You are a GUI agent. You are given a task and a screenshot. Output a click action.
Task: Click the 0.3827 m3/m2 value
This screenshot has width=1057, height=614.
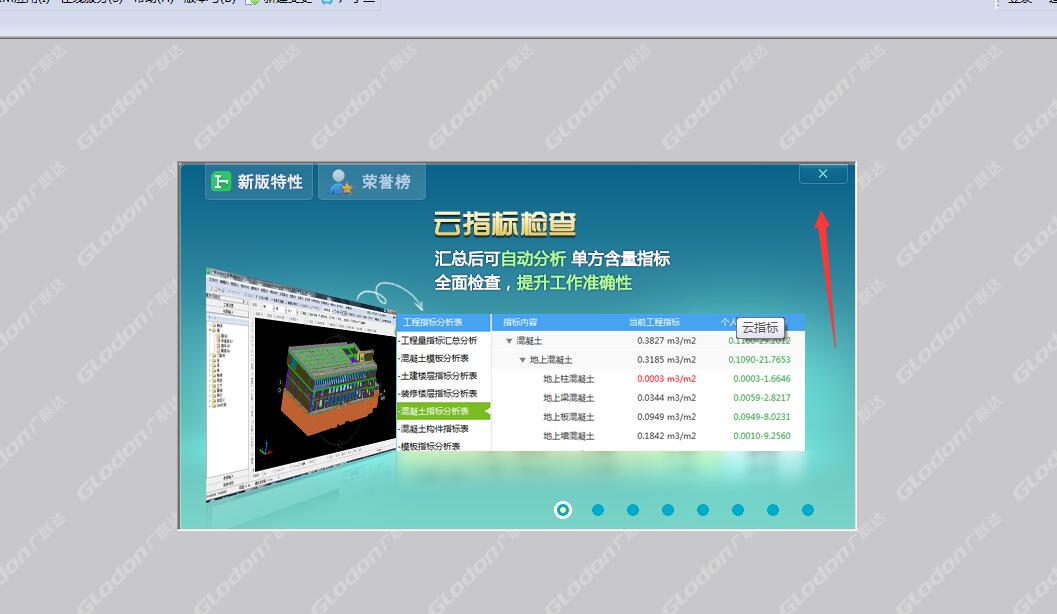coord(667,340)
